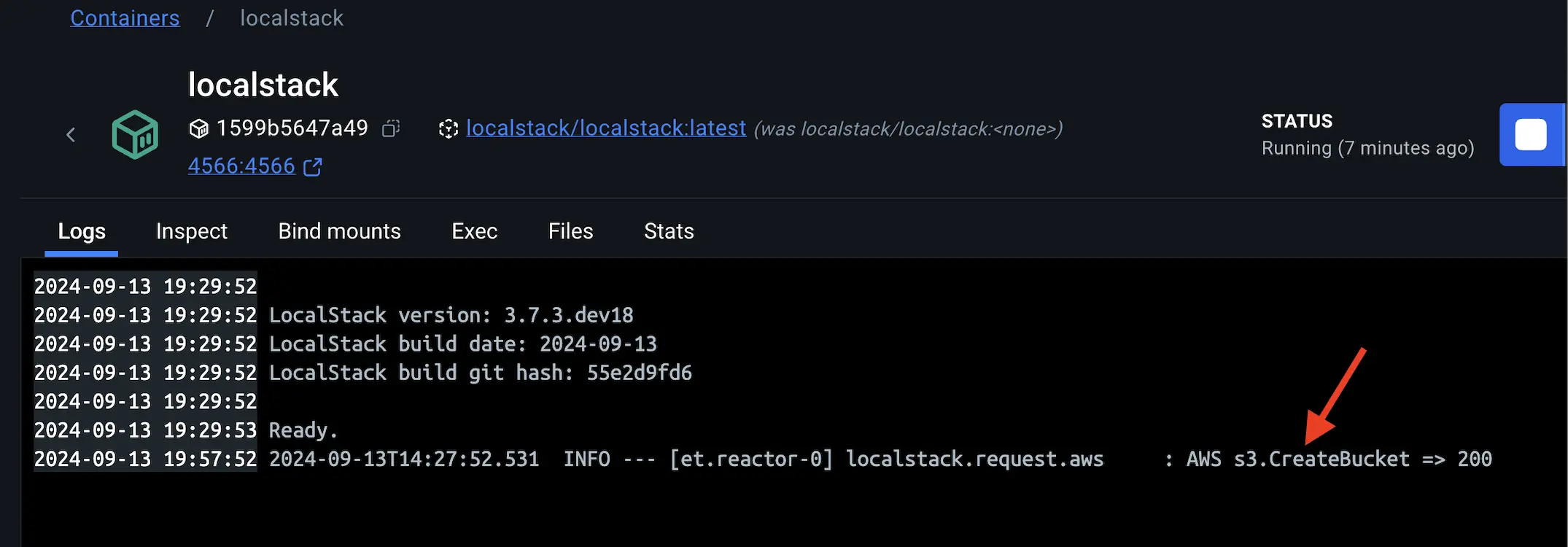The height and width of the screenshot is (547, 1568).
Task: Open the localstack/localstack:latest image link
Action: 605,128
